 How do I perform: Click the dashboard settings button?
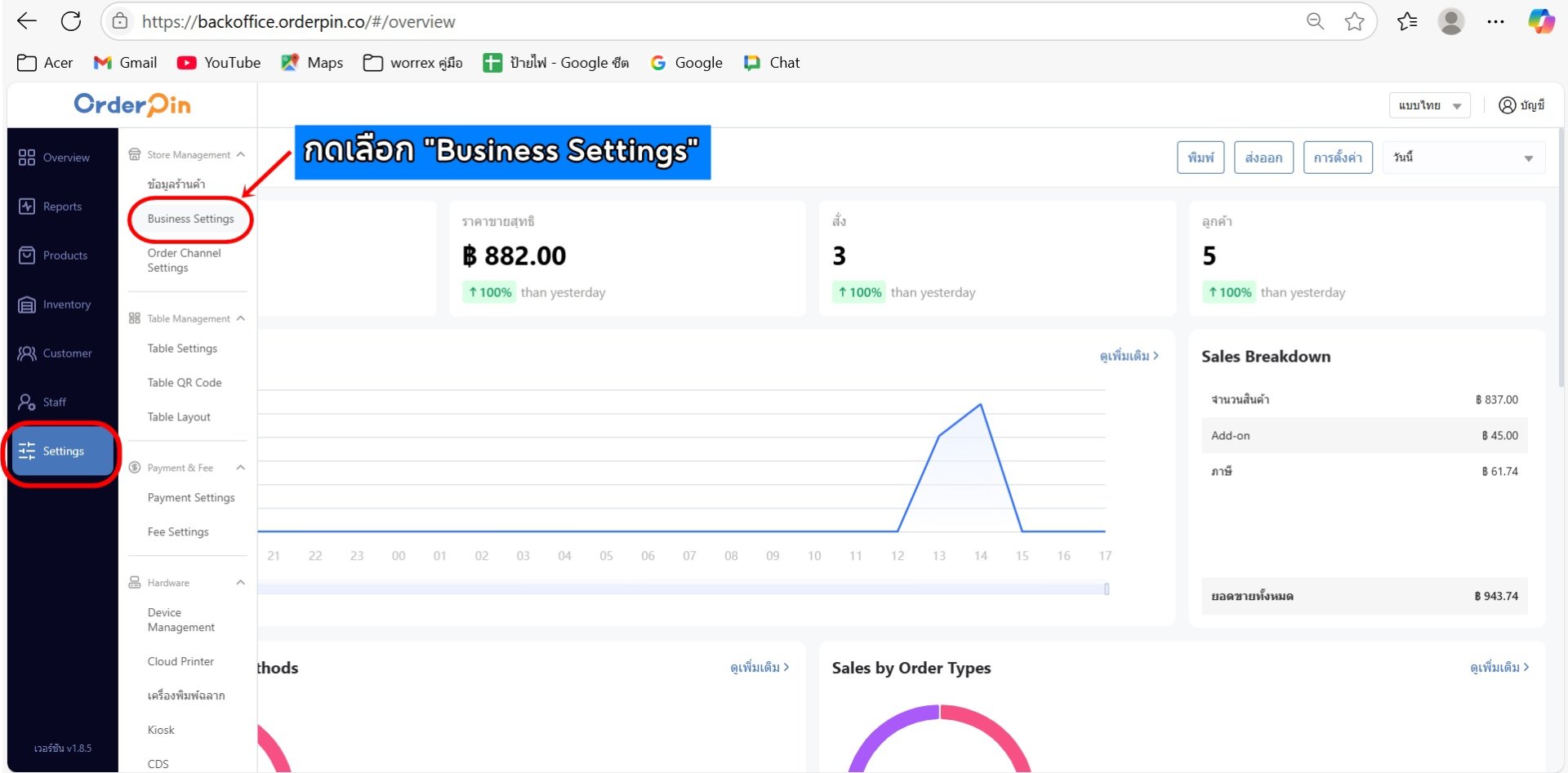[1338, 158]
